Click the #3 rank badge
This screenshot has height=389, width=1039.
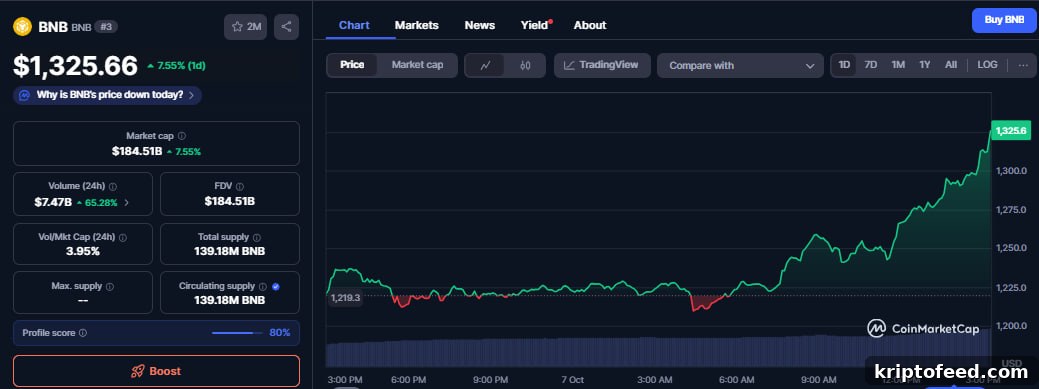(106, 27)
